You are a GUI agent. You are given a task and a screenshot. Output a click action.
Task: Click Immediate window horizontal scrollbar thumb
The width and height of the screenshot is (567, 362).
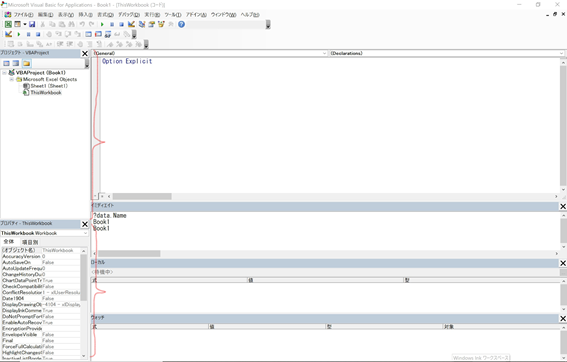click(129, 254)
